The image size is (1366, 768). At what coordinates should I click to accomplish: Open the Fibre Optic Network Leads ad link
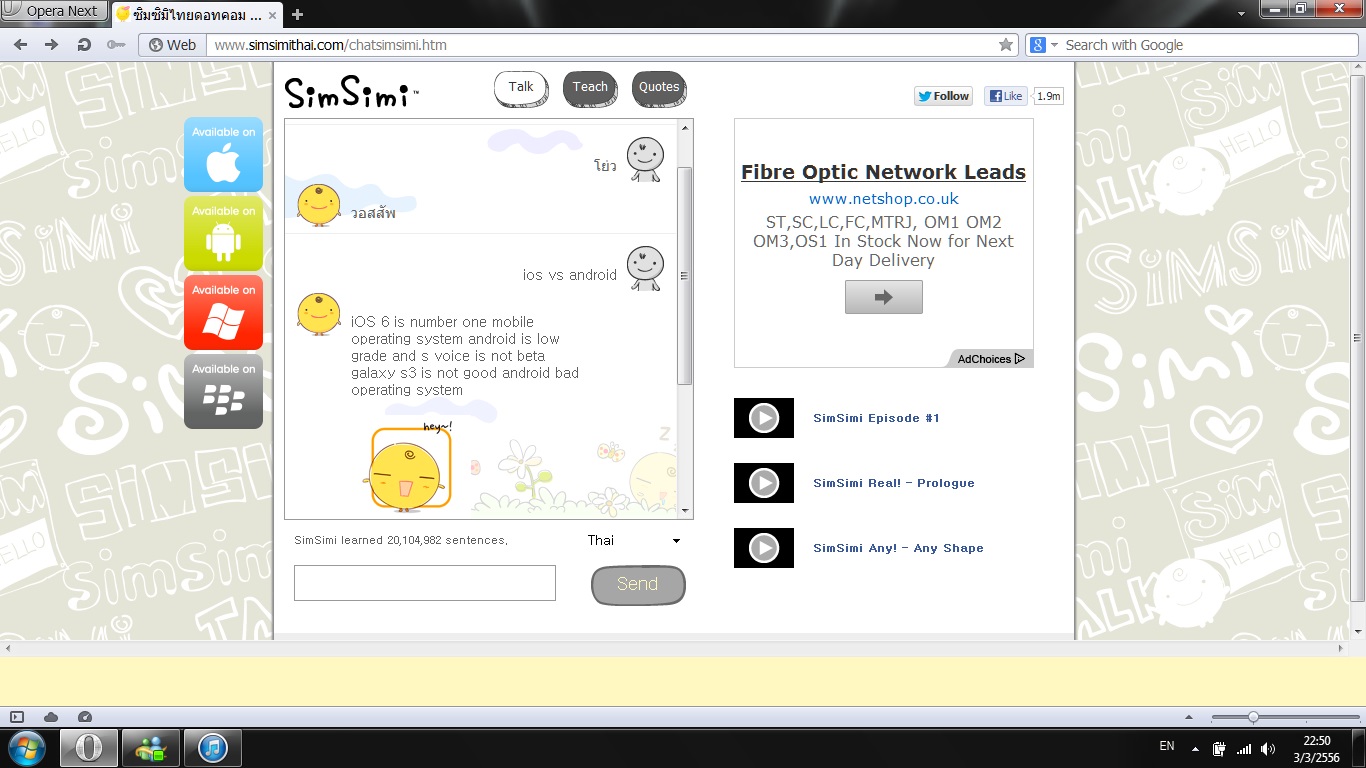coord(883,172)
